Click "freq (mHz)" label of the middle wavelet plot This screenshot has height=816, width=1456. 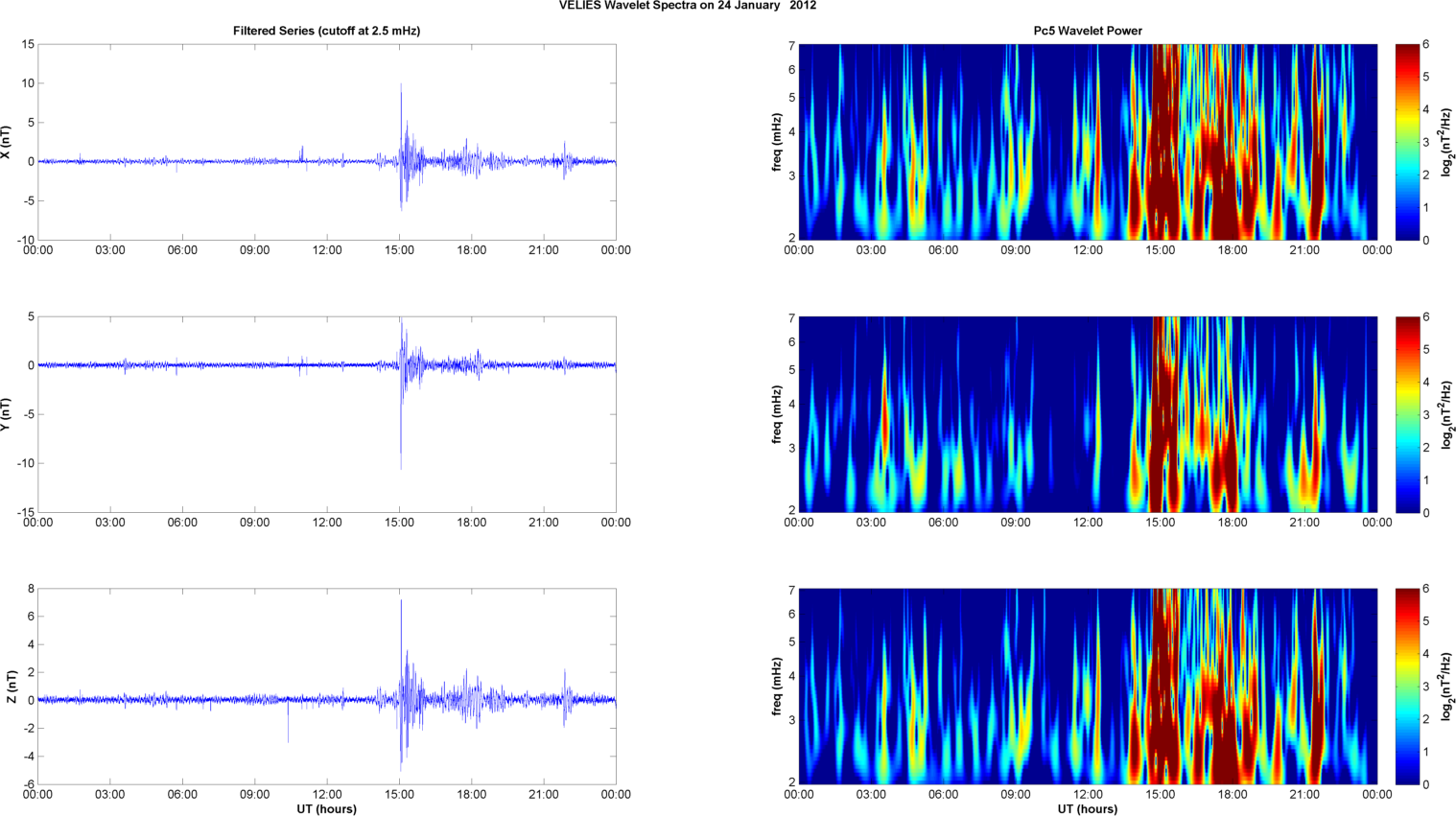click(x=776, y=414)
